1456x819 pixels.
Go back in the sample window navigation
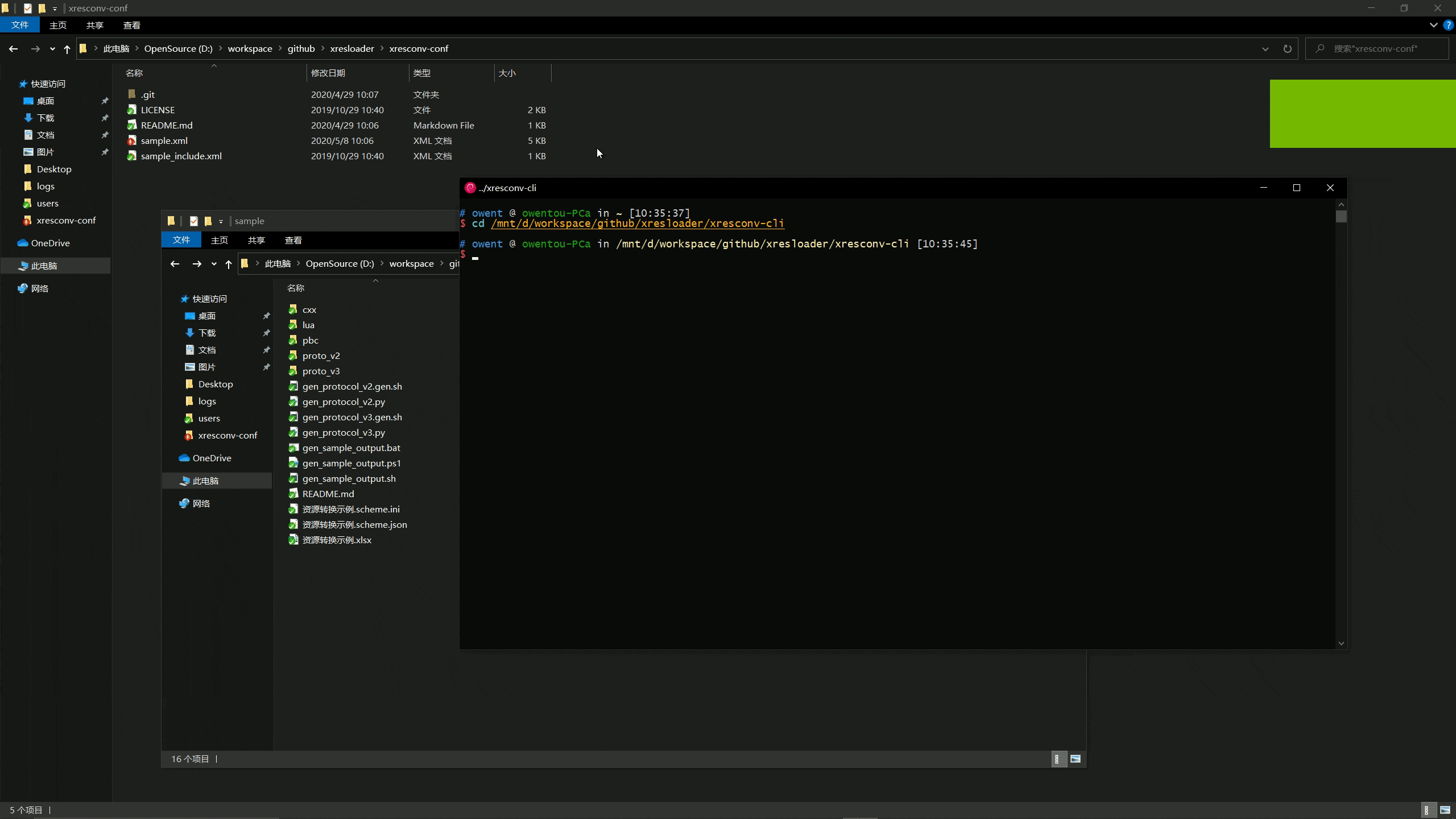point(175,264)
